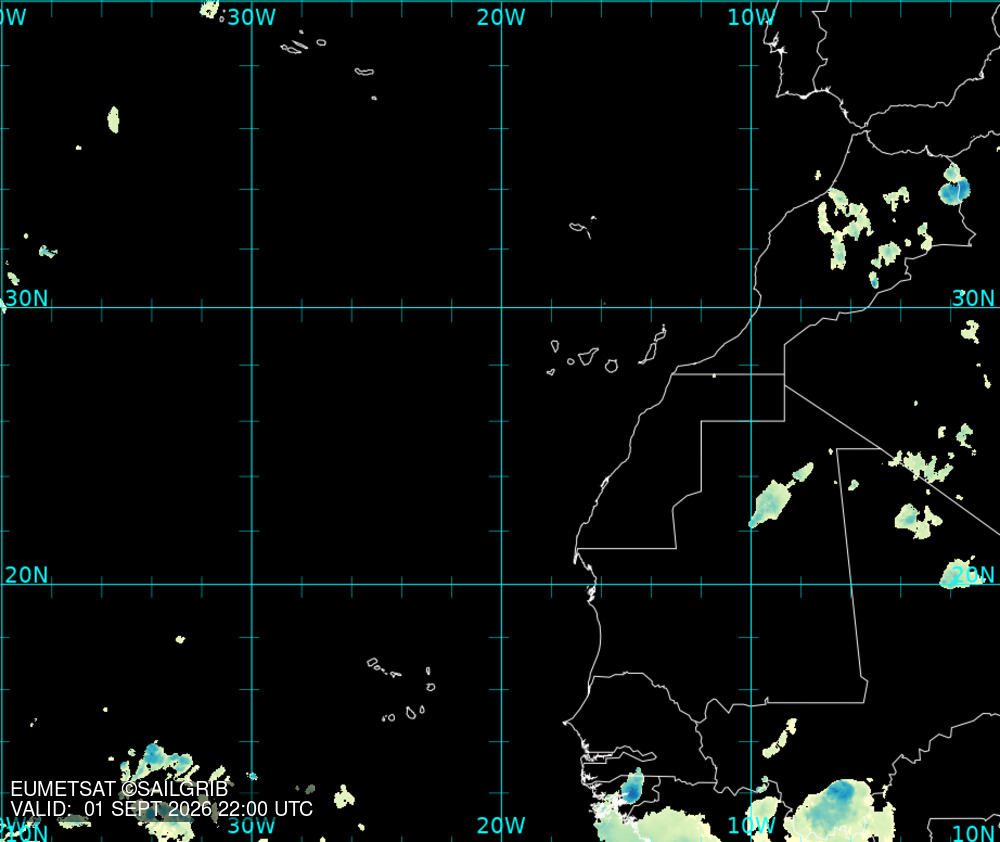Click the blue-centered cloud cell over eastern Morocco
This screenshot has width=1000, height=842.
pos(954,186)
